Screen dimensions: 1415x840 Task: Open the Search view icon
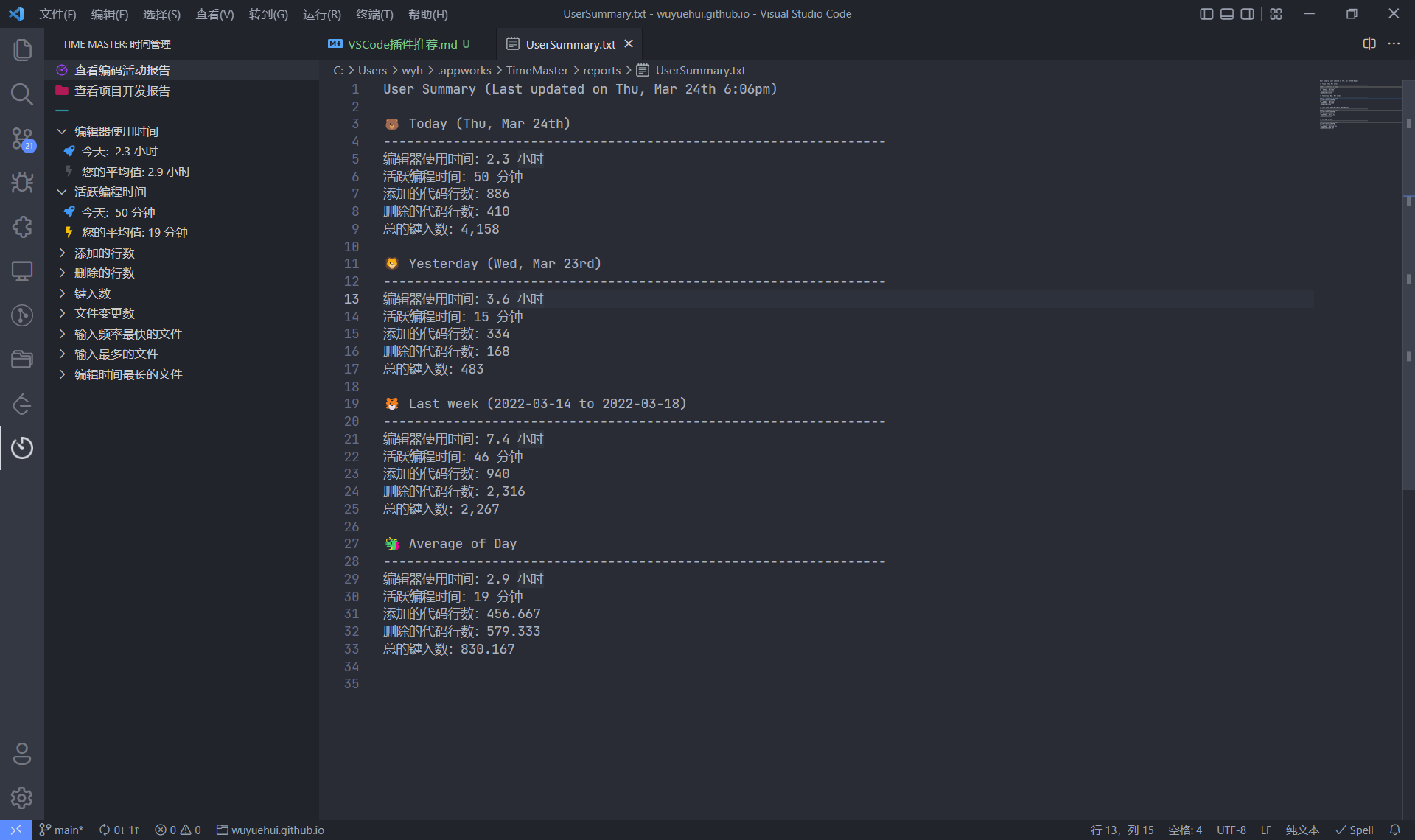(22, 94)
